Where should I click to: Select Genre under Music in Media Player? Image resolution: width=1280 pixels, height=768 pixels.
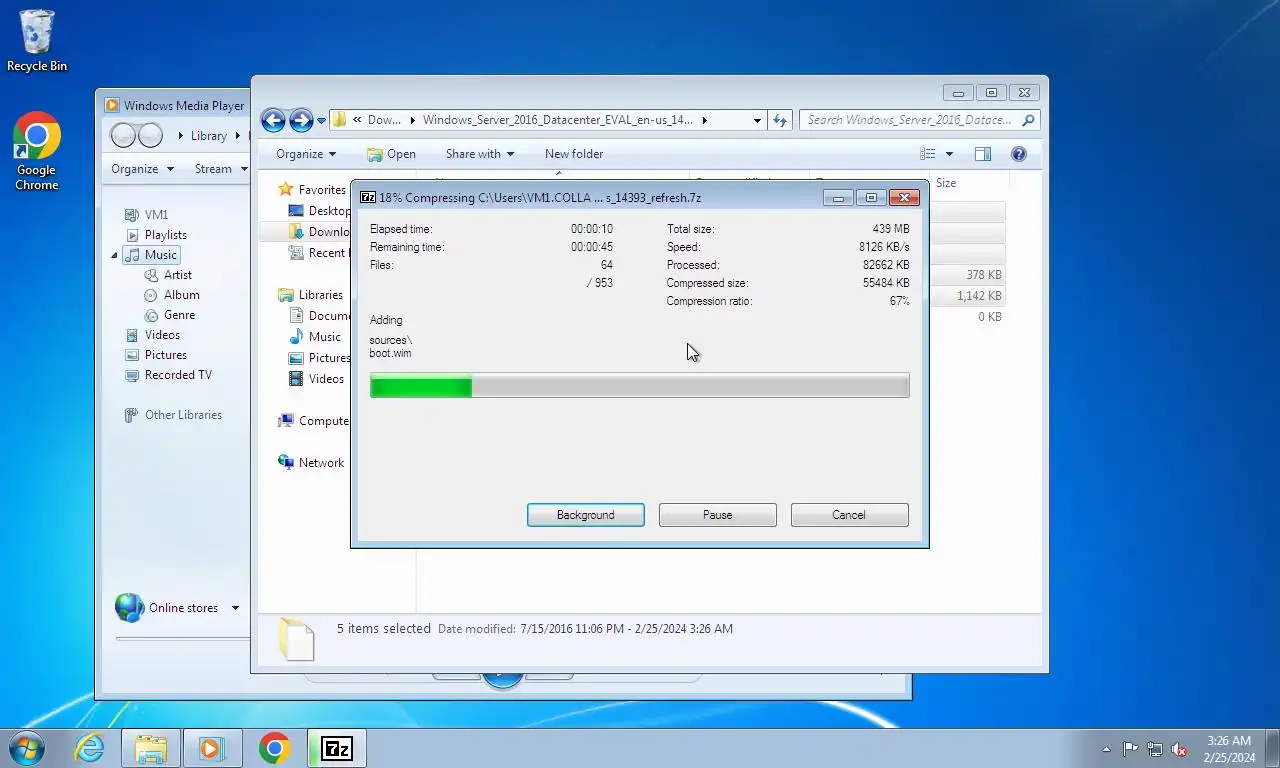pos(170,315)
